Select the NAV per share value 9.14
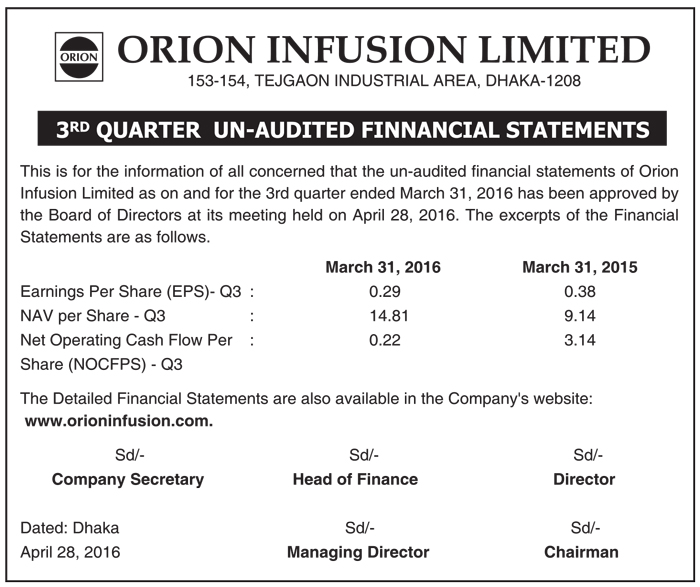This screenshot has width=700, height=587. coord(580,317)
